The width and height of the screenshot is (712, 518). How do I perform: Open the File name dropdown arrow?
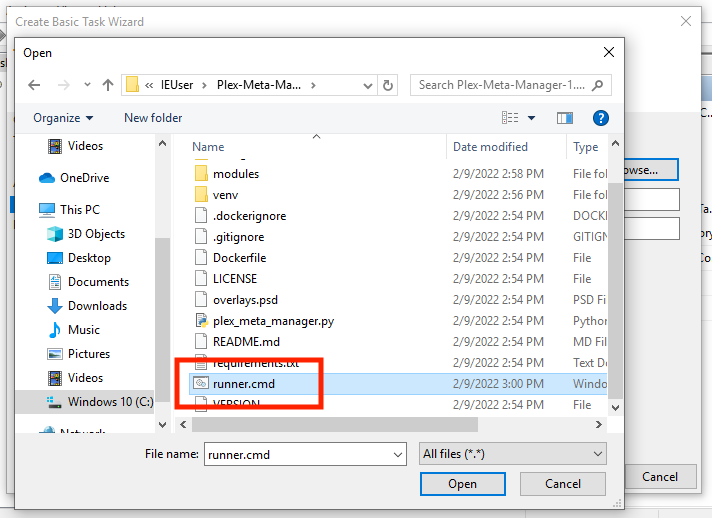click(x=398, y=454)
